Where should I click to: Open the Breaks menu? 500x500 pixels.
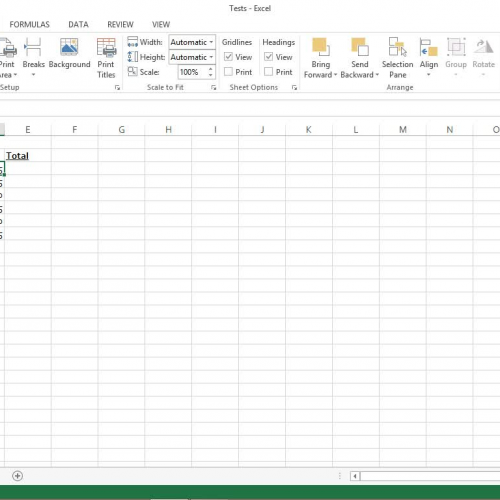(x=33, y=57)
